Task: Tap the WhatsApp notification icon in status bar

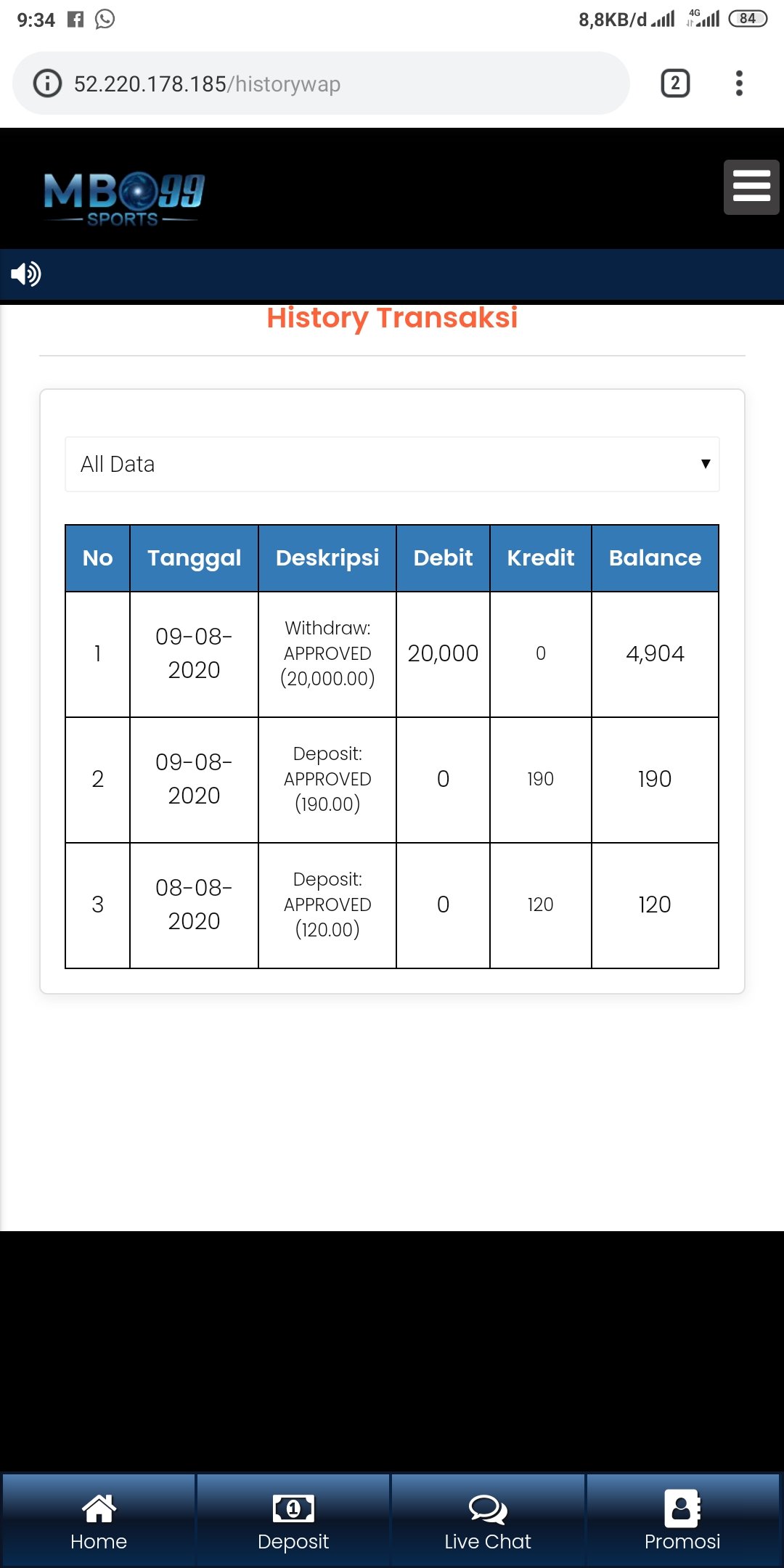Action: [x=105, y=20]
